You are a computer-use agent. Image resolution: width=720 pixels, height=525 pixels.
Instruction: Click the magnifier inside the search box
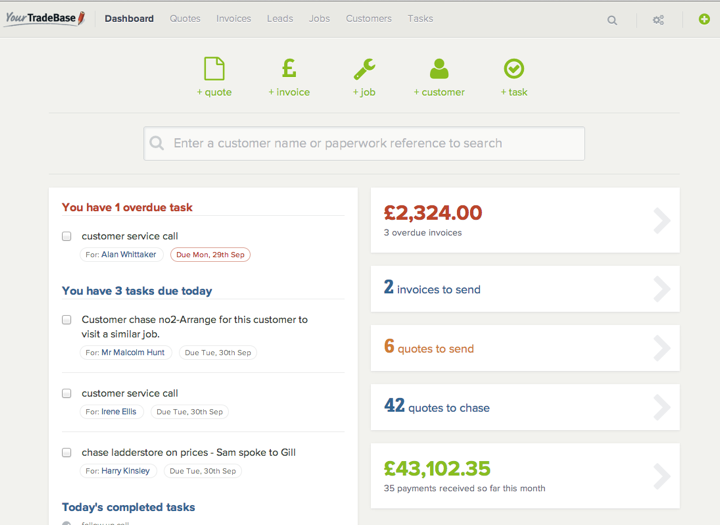157,143
